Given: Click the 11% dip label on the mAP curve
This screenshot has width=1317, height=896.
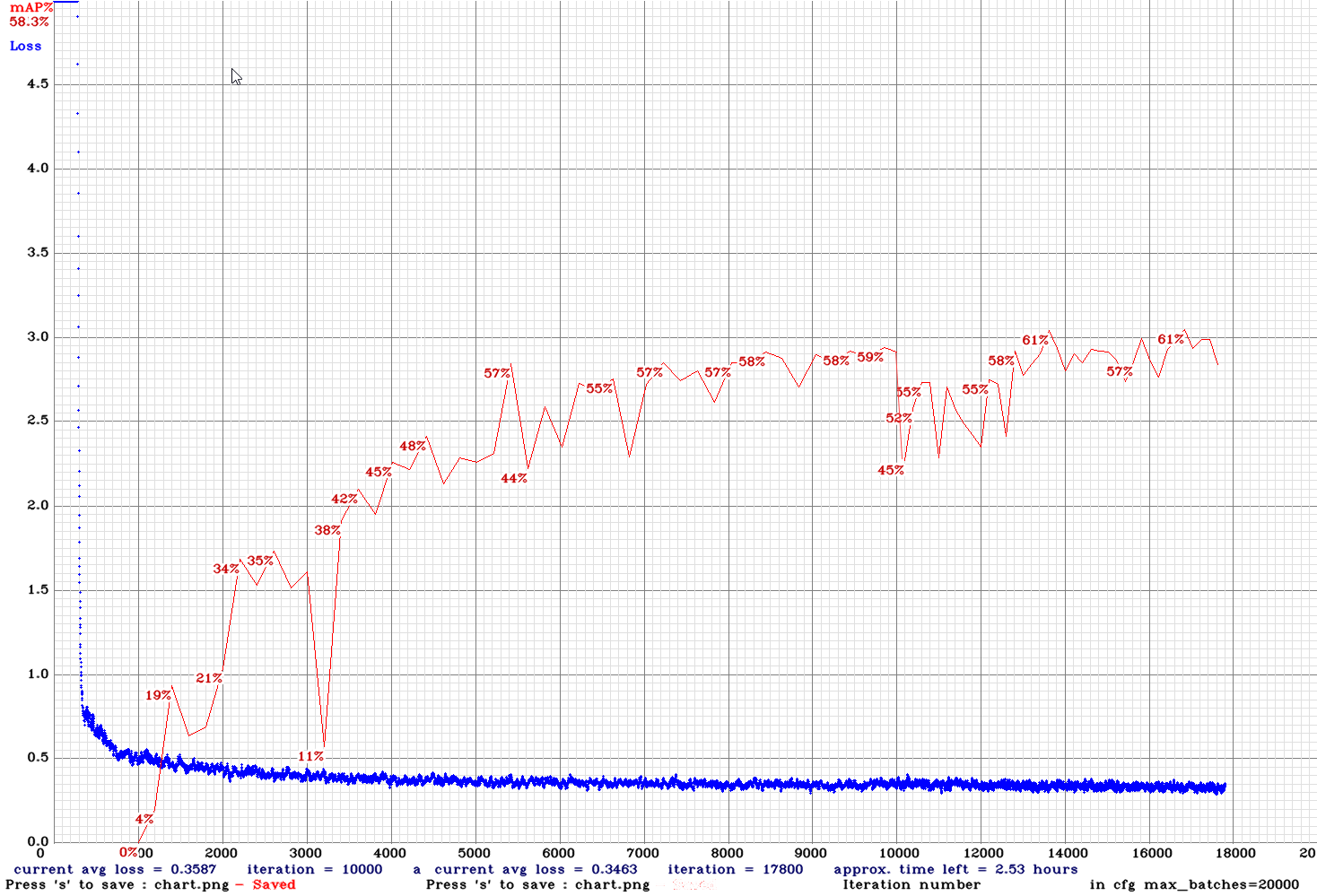Looking at the screenshot, I should pos(310,756).
